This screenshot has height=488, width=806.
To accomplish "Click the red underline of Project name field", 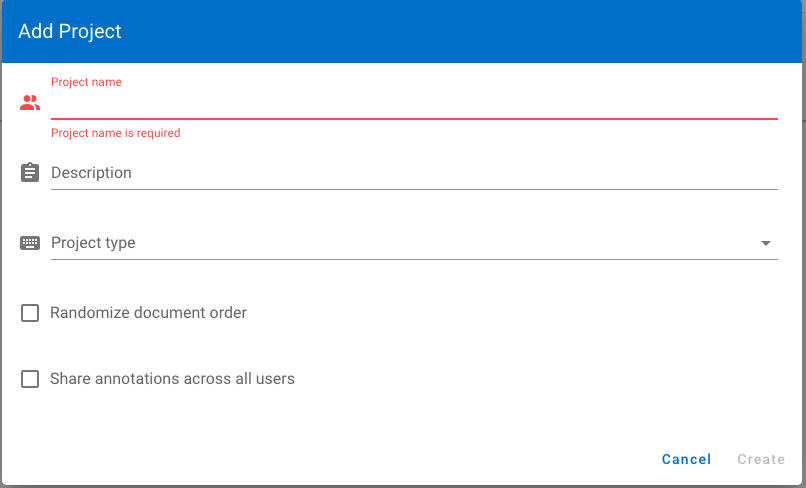I will 414,119.
